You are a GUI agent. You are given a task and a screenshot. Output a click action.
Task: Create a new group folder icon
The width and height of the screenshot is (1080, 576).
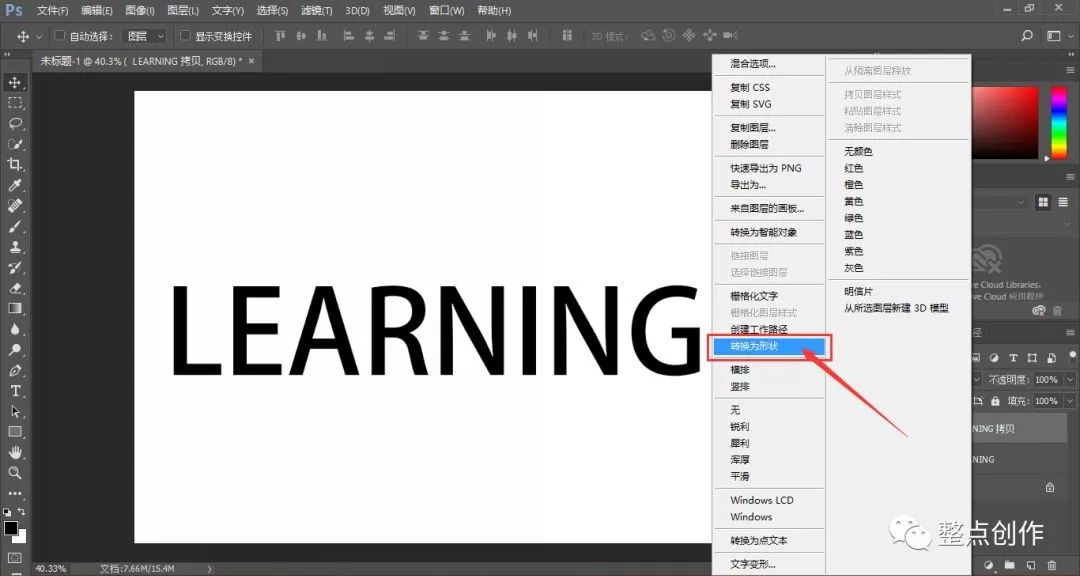point(1010,565)
